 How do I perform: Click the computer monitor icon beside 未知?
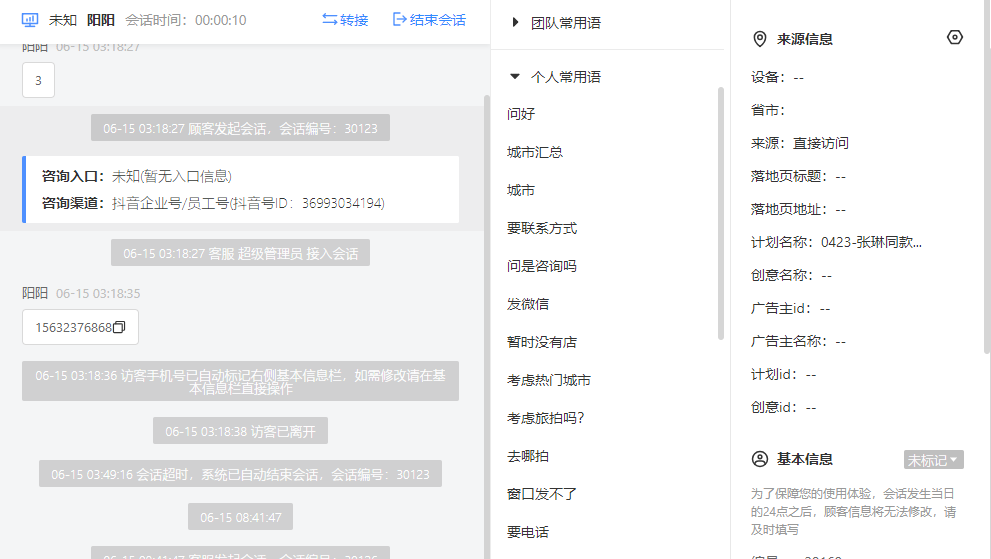30,20
